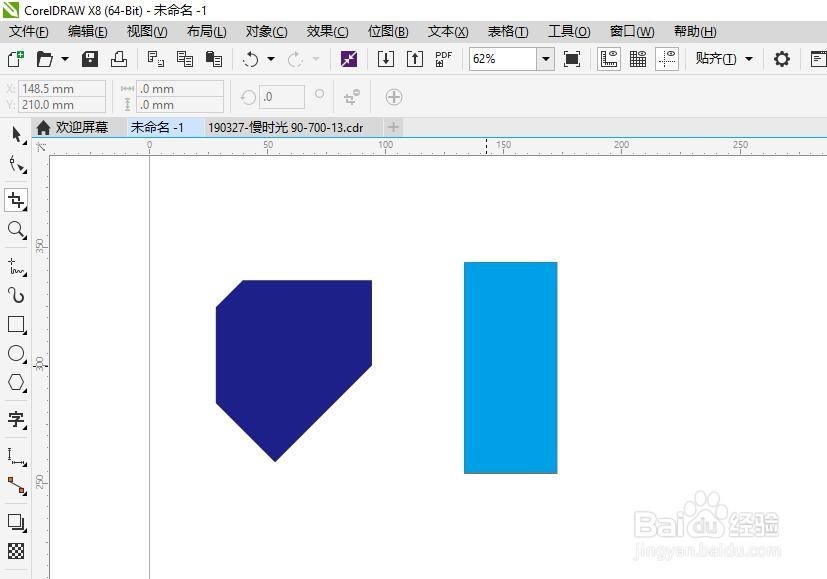Image resolution: width=827 pixels, height=579 pixels.
Task: Click the Paste icon in the toolbar
Action: (214, 59)
